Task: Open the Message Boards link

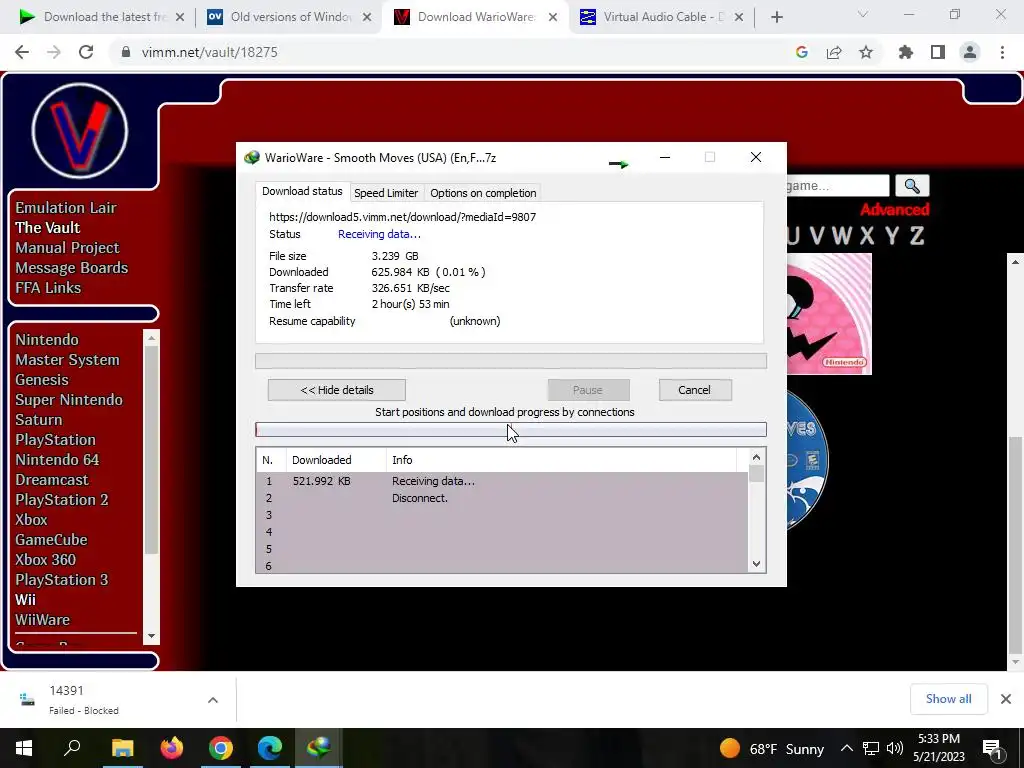Action: [72, 268]
